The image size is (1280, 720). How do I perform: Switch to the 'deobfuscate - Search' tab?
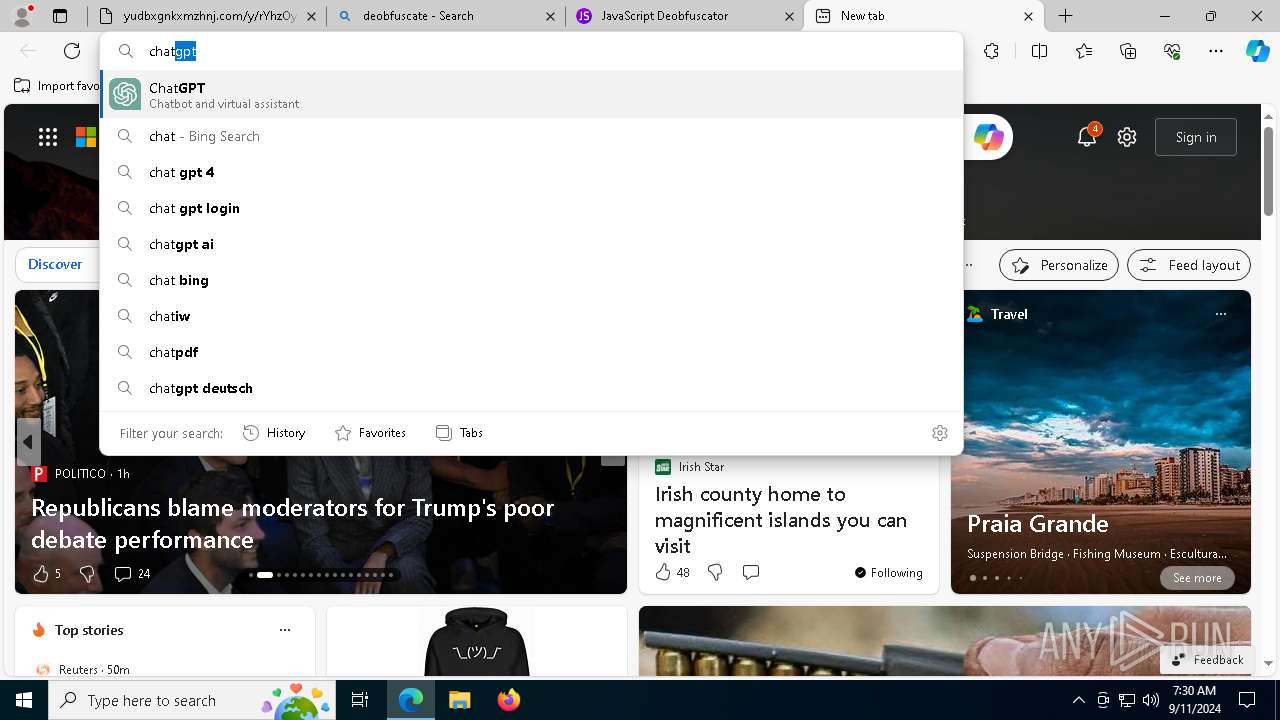[445, 16]
